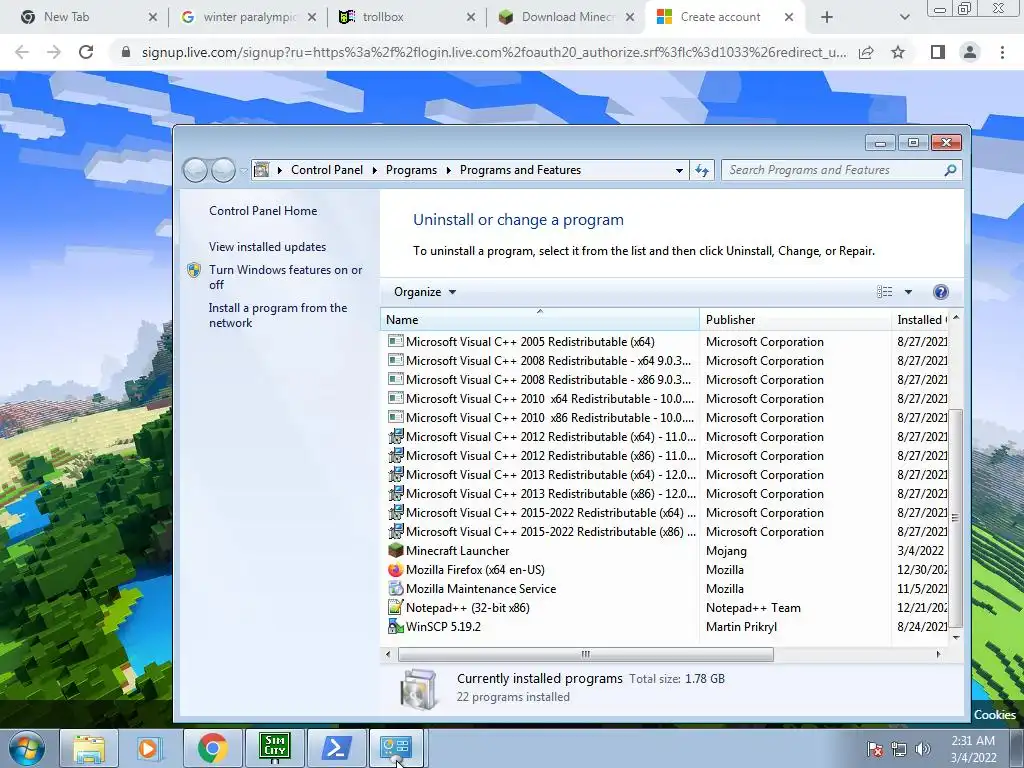Open Control Panel Home link

coord(263,211)
